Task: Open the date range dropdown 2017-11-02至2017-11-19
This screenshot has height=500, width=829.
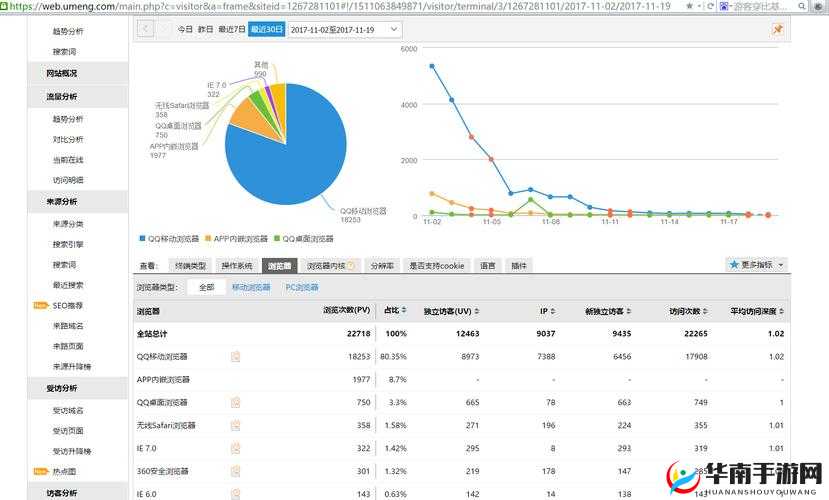Action: coord(344,30)
